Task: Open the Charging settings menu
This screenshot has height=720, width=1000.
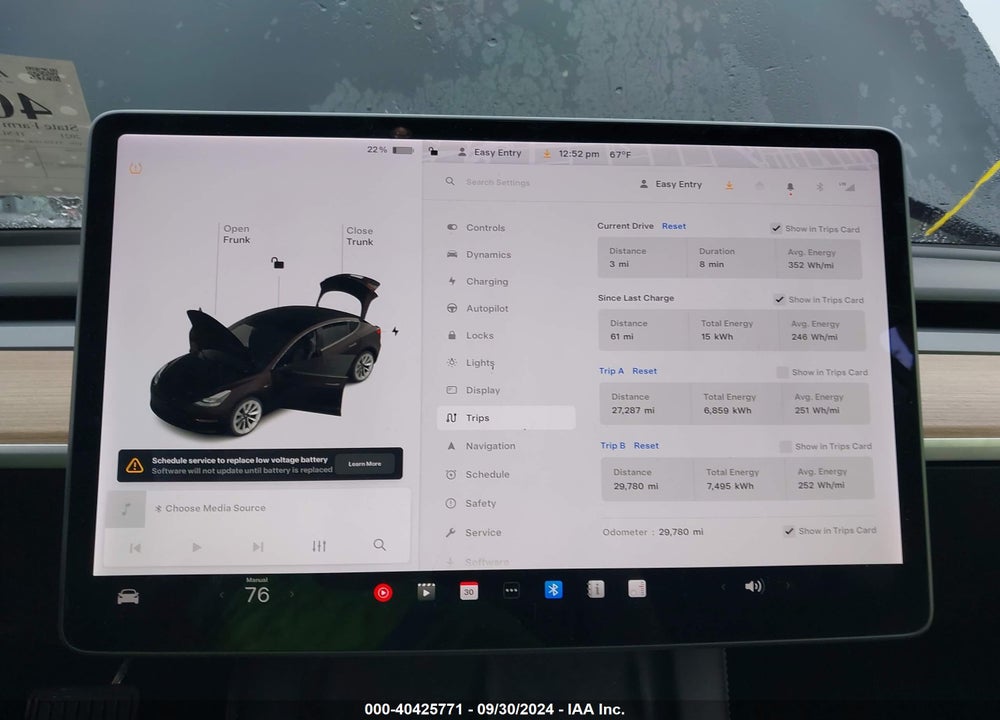Action: click(478, 281)
